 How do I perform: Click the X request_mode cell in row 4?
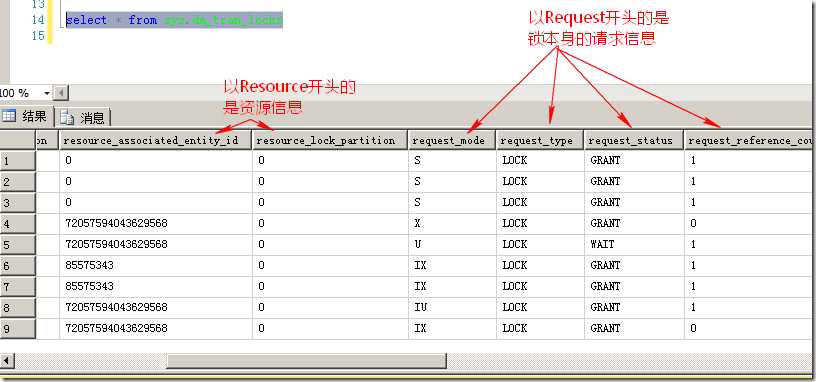click(x=452, y=224)
